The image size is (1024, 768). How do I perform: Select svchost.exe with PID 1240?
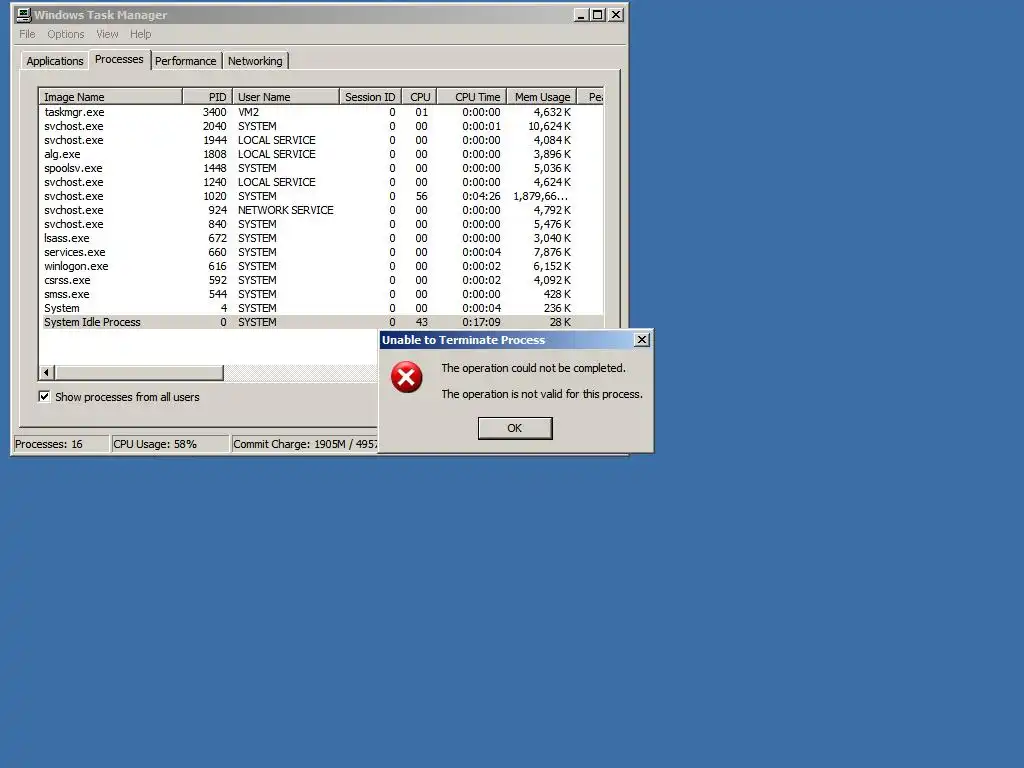pos(321,182)
